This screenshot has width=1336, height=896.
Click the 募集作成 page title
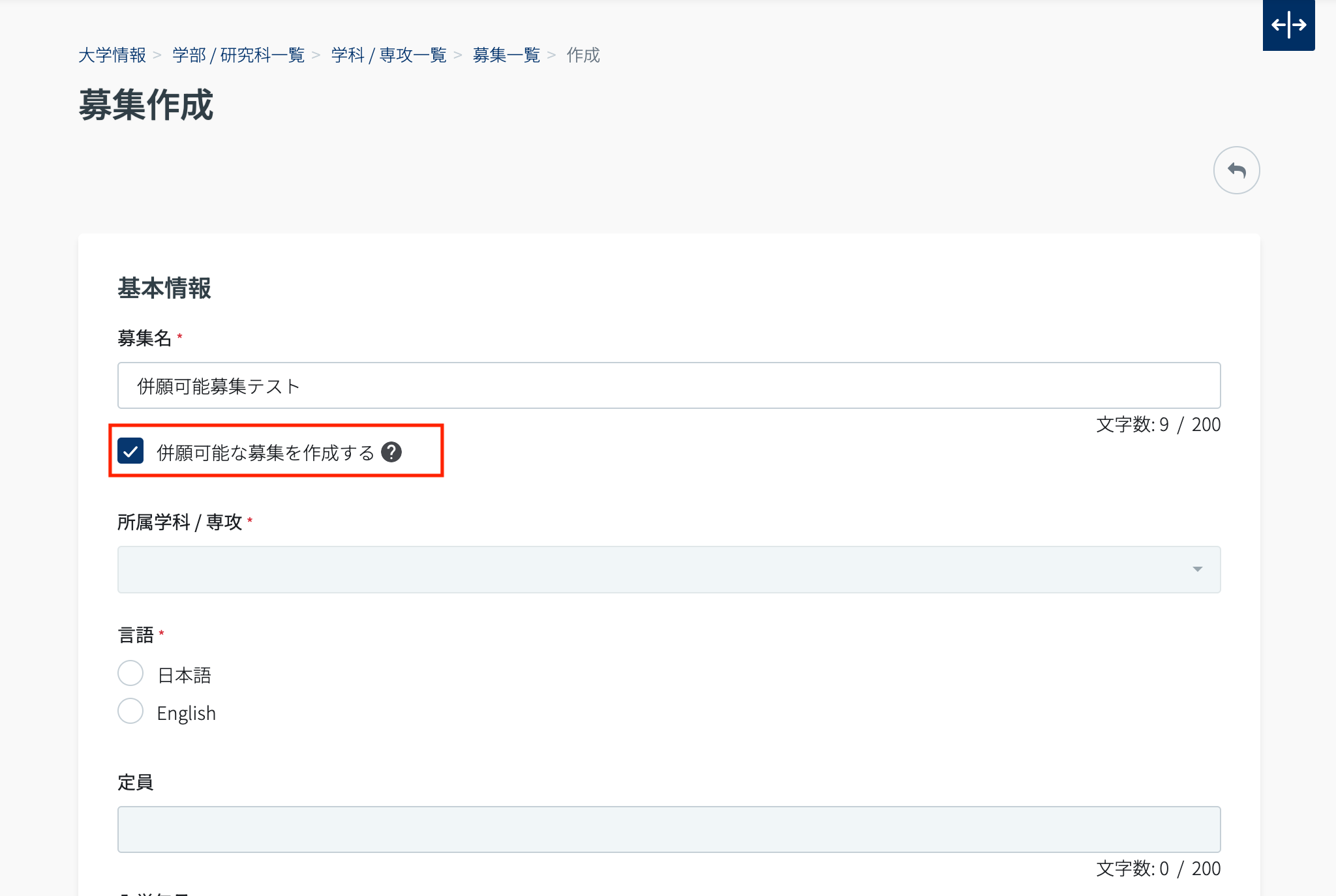[146, 105]
